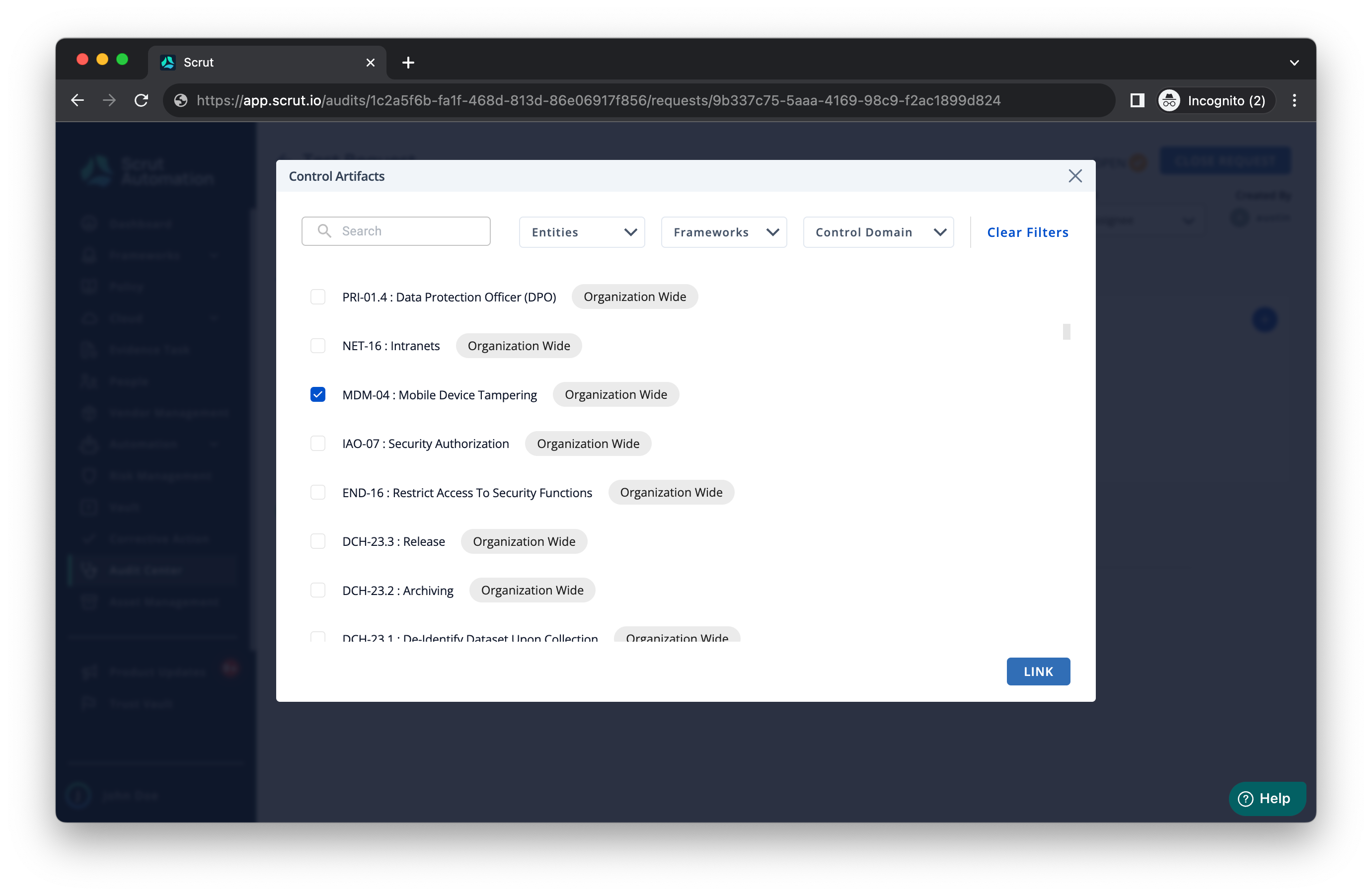This screenshot has height=896, width=1372.
Task: Click the LINK button
Action: point(1038,672)
